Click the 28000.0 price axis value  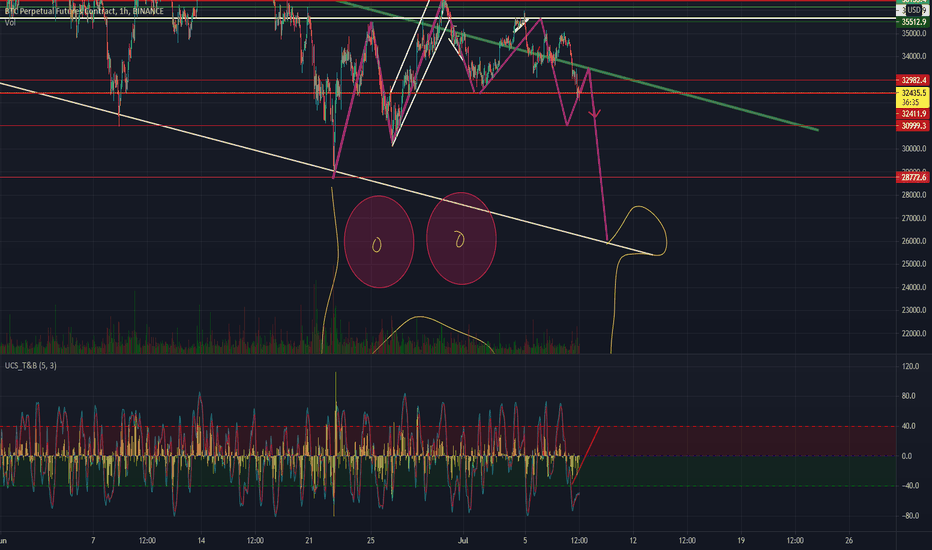point(914,195)
